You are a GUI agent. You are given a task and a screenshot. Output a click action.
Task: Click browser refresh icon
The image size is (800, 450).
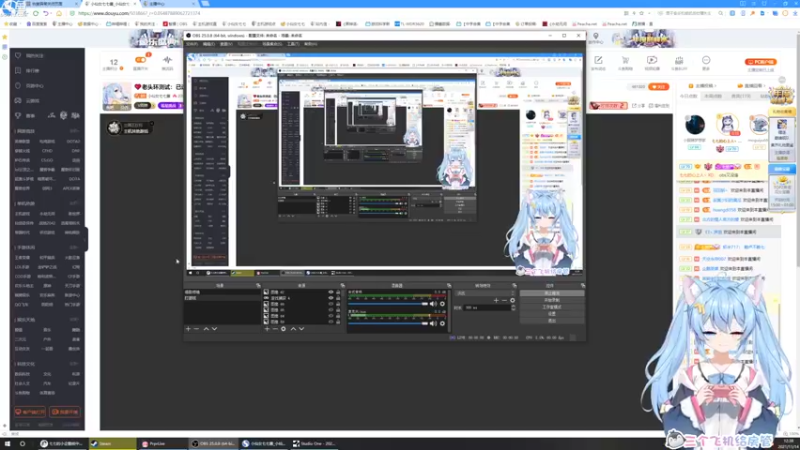pos(36,13)
